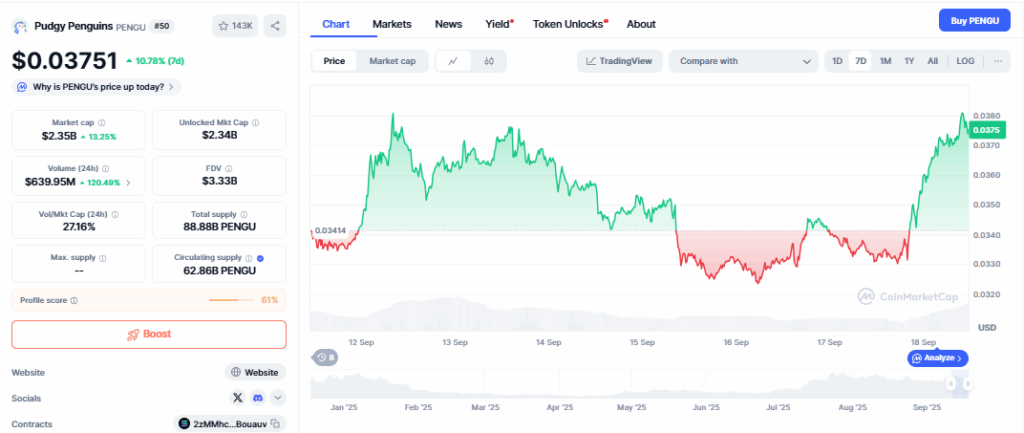This screenshot has width=1024, height=433.
Task: Click the Buy PENGU button
Action: [x=974, y=20]
